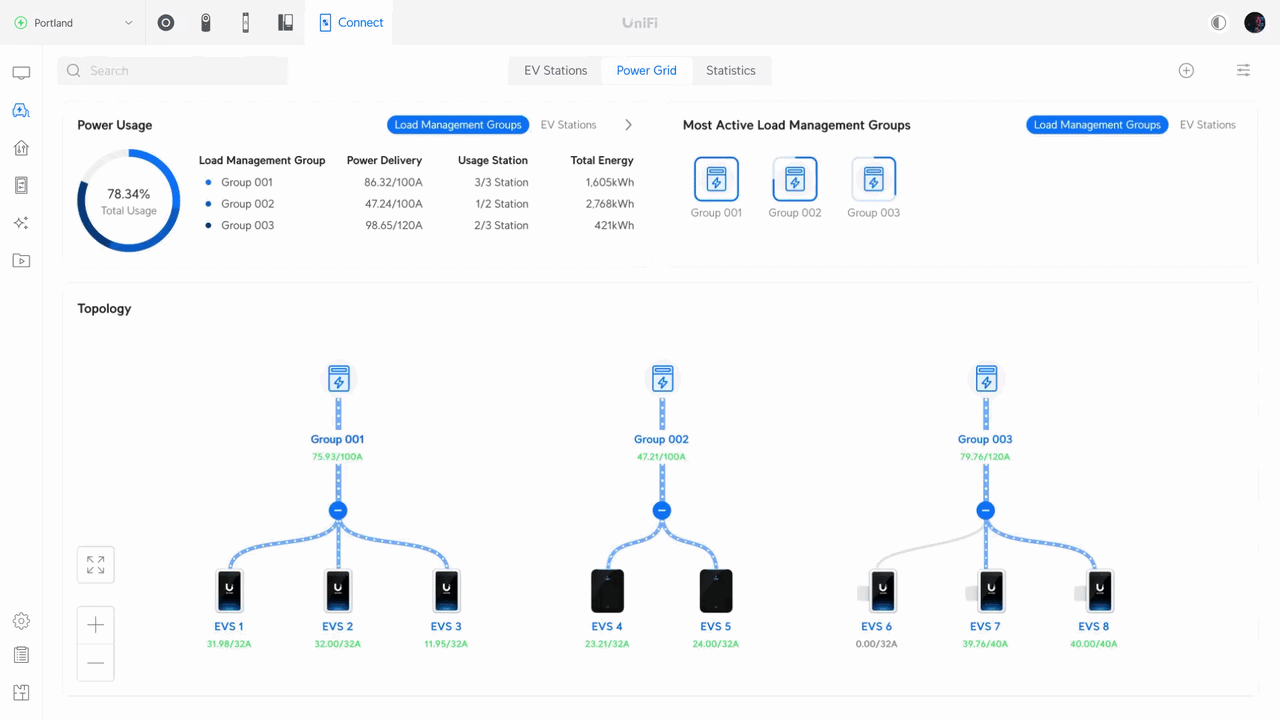Open the filter settings sliders icon
1280x720 pixels.
tap(1243, 70)
